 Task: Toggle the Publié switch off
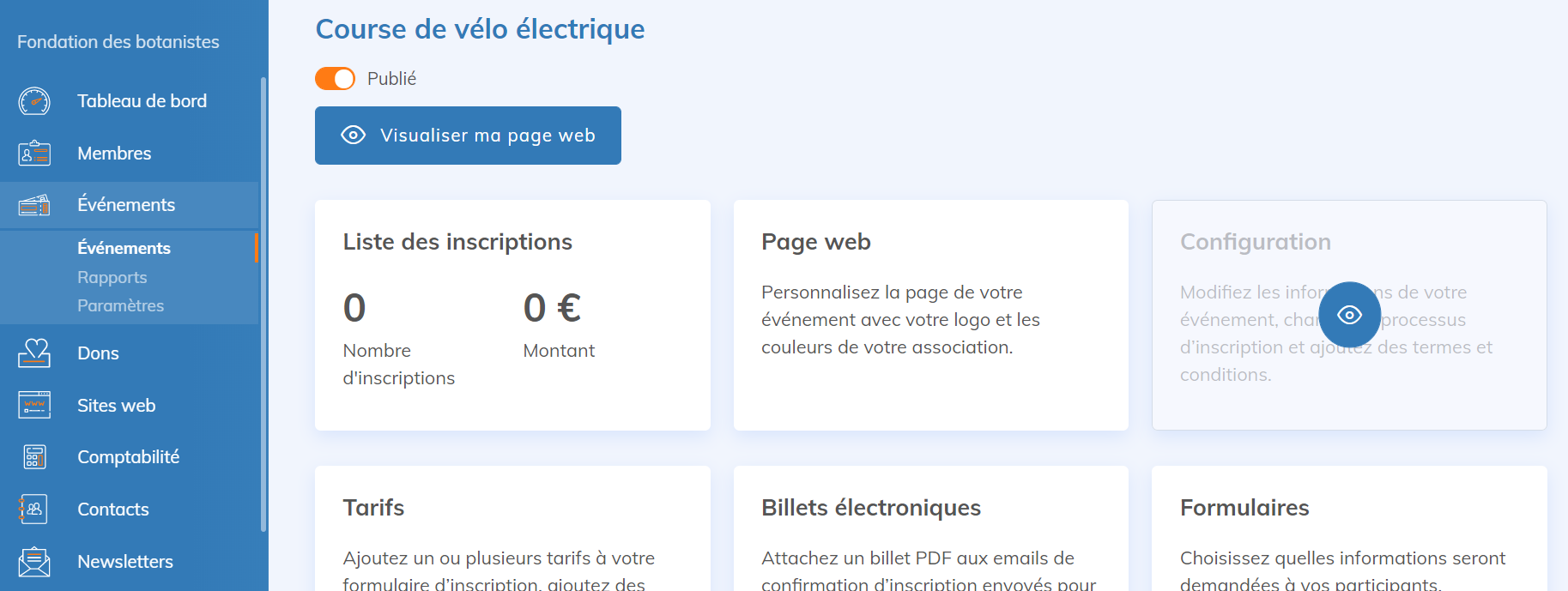click(x=335, y=79)
